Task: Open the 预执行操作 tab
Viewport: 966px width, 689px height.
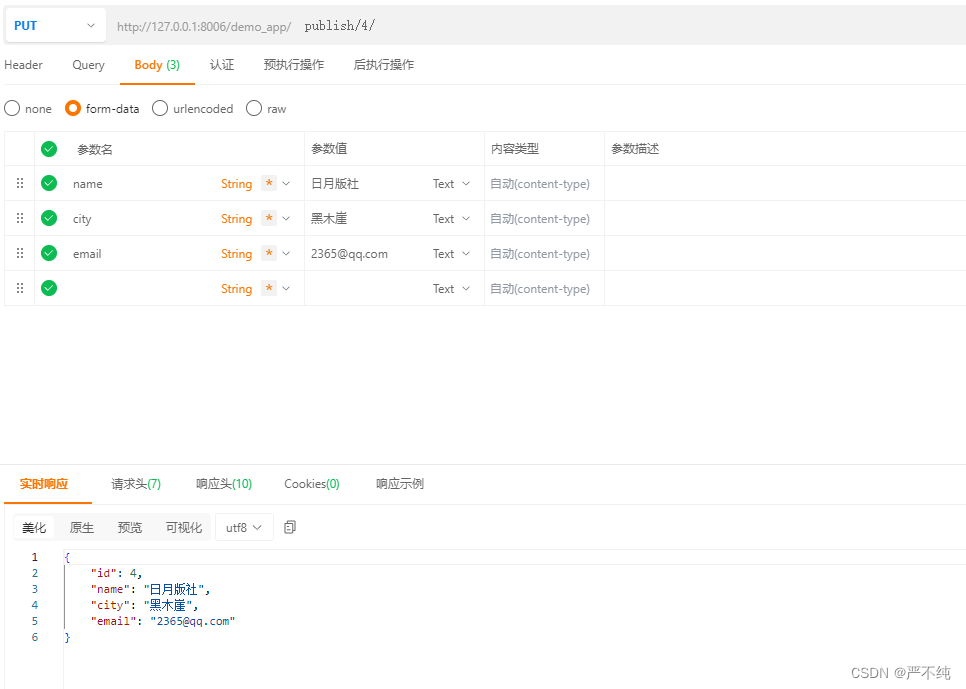Action: click(x=294, y=65)
